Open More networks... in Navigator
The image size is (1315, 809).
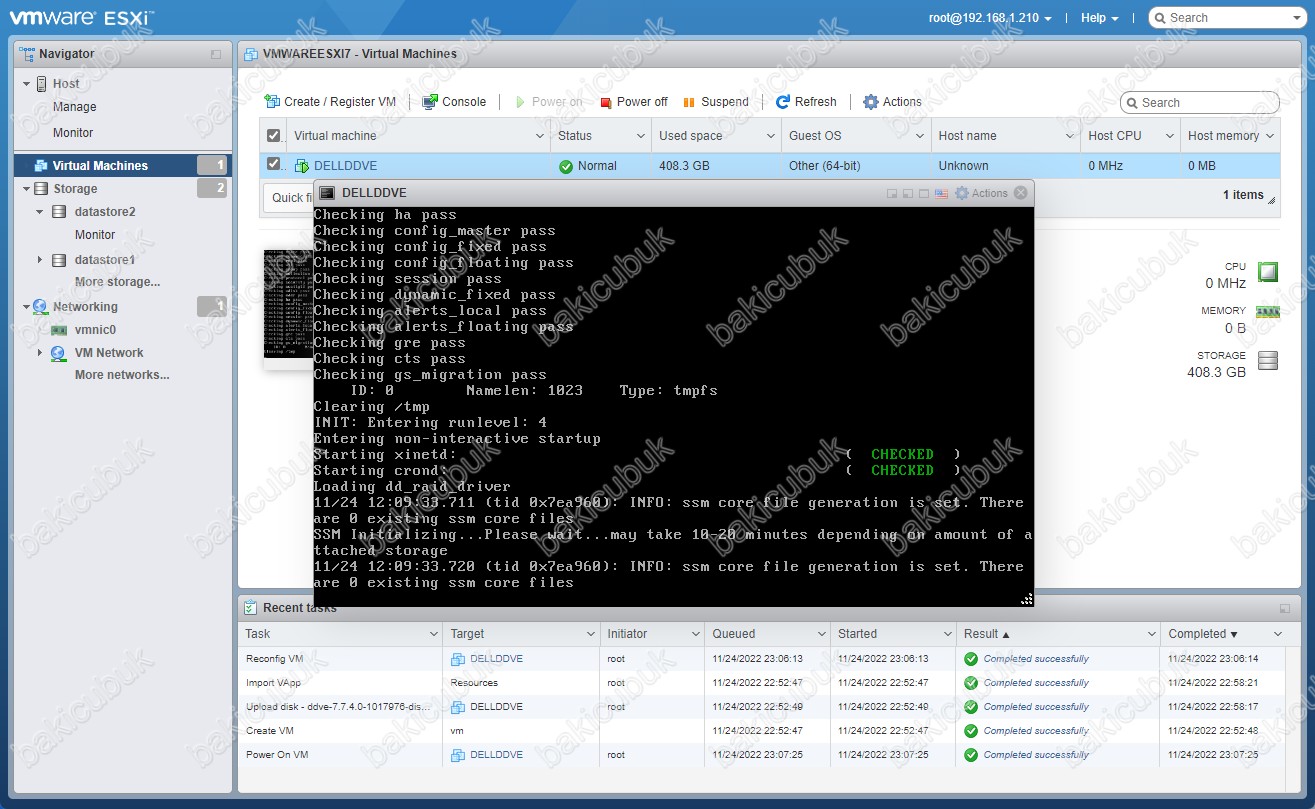(122, 375)
